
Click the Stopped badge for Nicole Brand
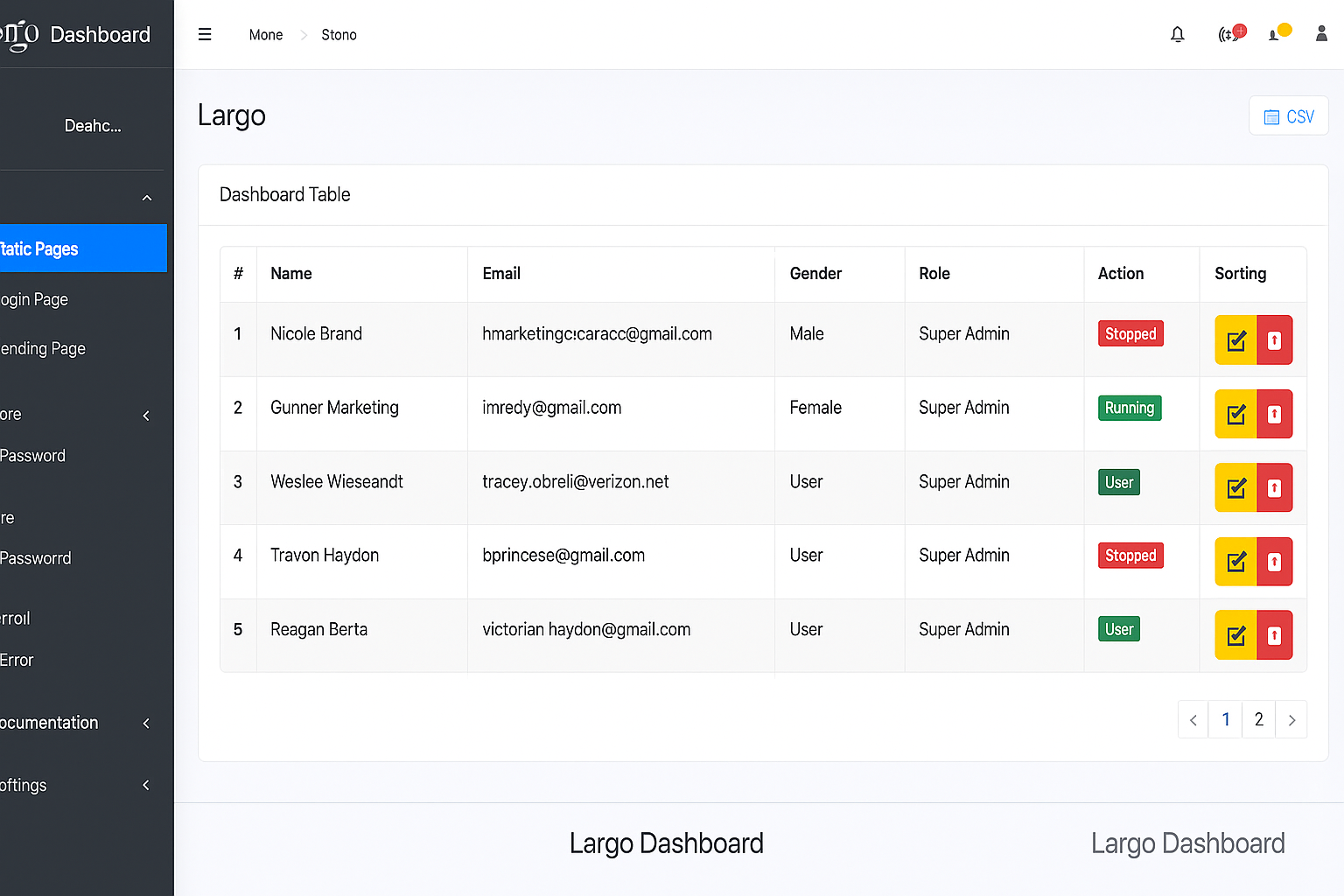(1130, 334)
